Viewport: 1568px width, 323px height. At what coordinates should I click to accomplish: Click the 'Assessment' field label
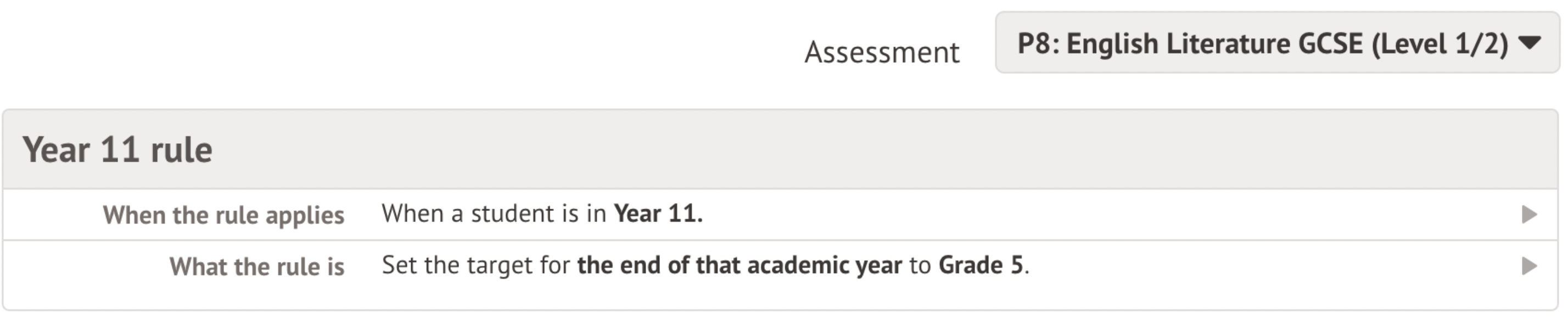pos(881,52)
